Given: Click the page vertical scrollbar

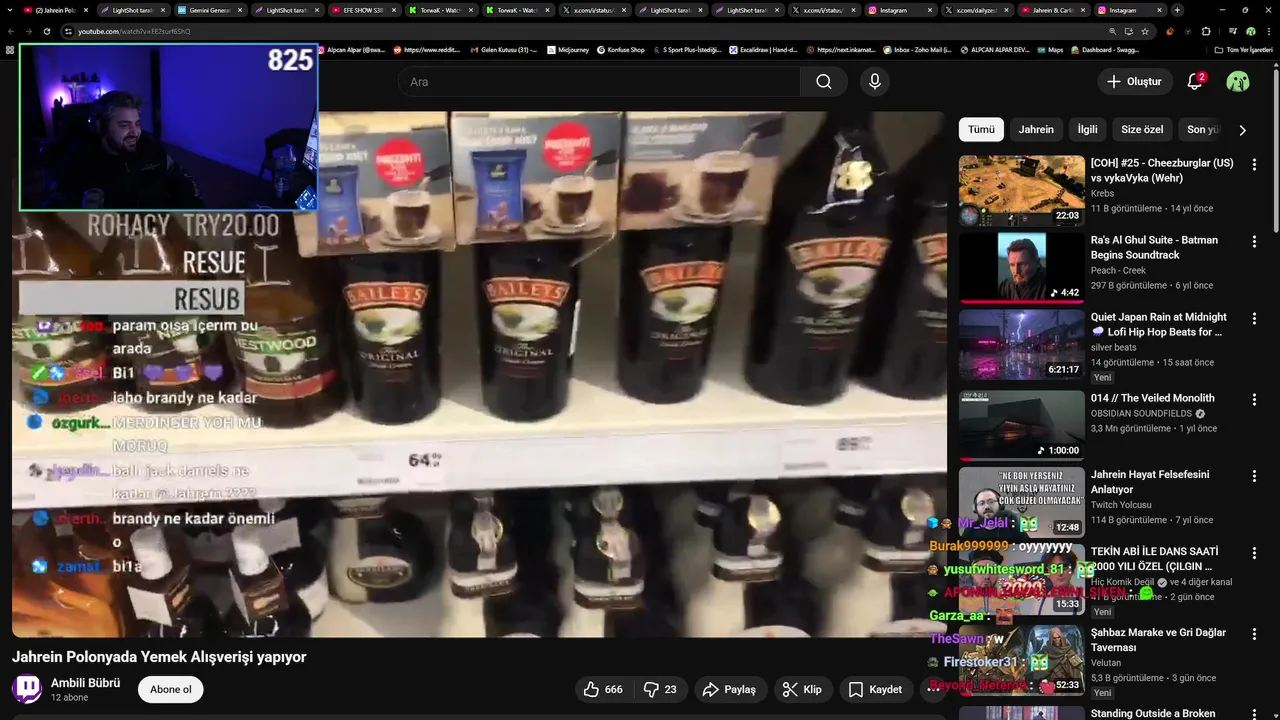Looking at the screenshot, I should coord(1276,150).
